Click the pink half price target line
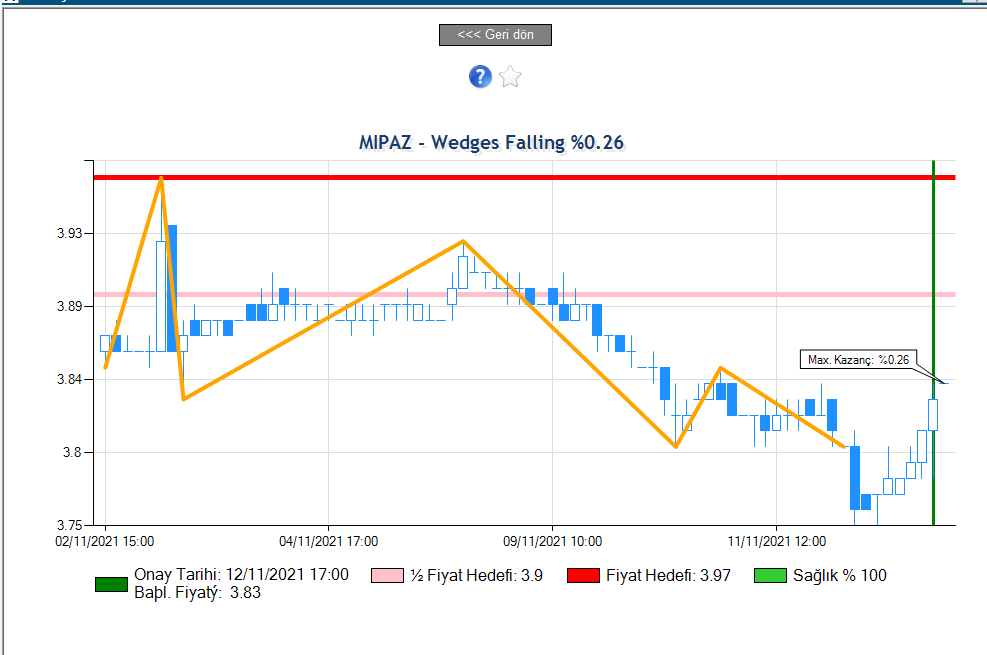987x655 pixels. pyautogui.click(x=524, y=294)
